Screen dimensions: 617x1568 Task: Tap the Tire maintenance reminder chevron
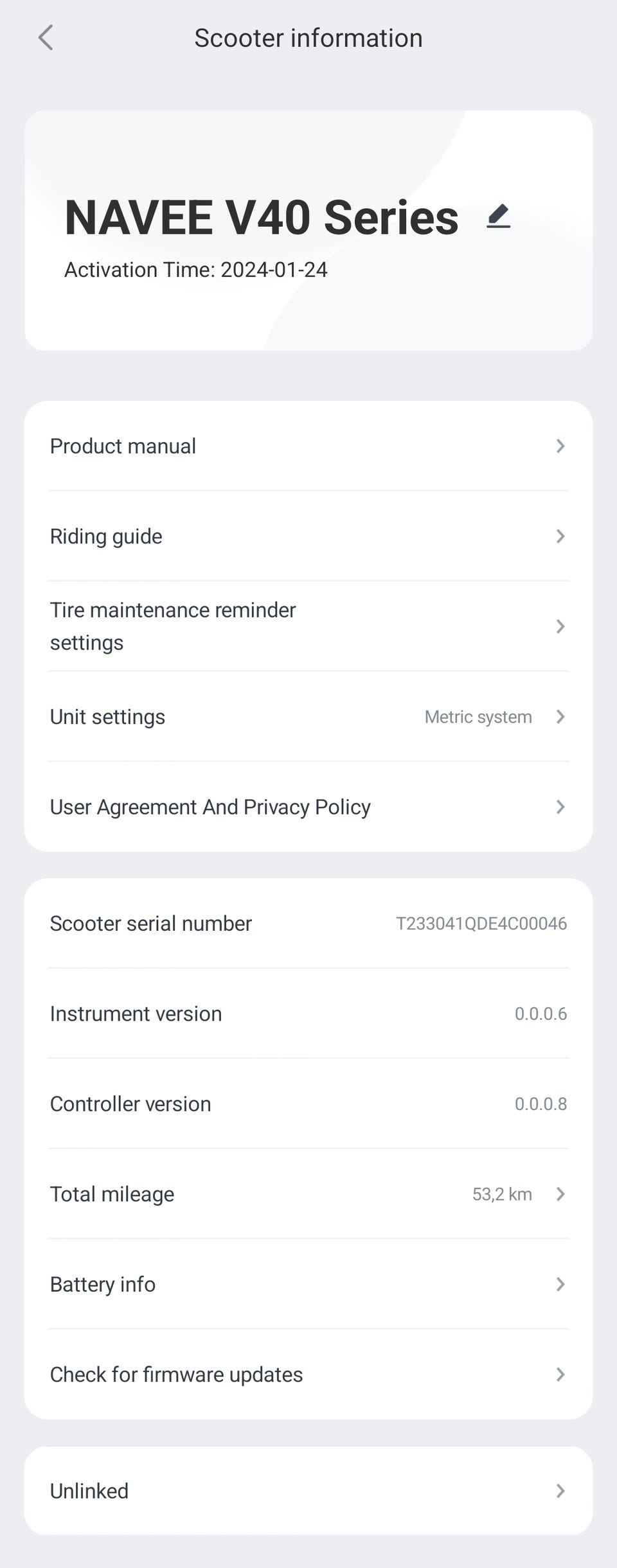560,626
